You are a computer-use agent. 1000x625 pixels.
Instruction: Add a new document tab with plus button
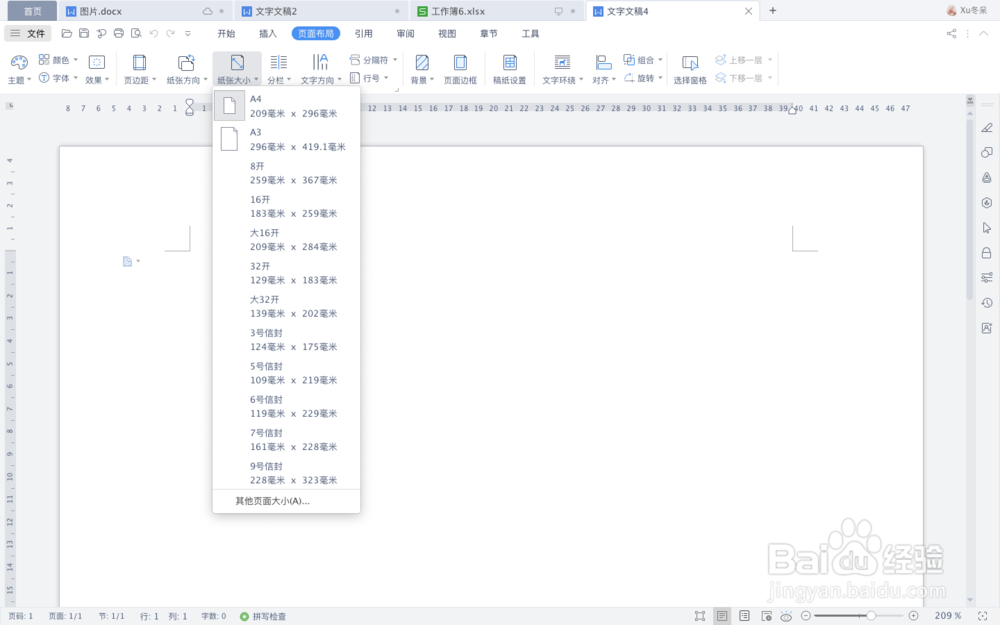point(772,11)
